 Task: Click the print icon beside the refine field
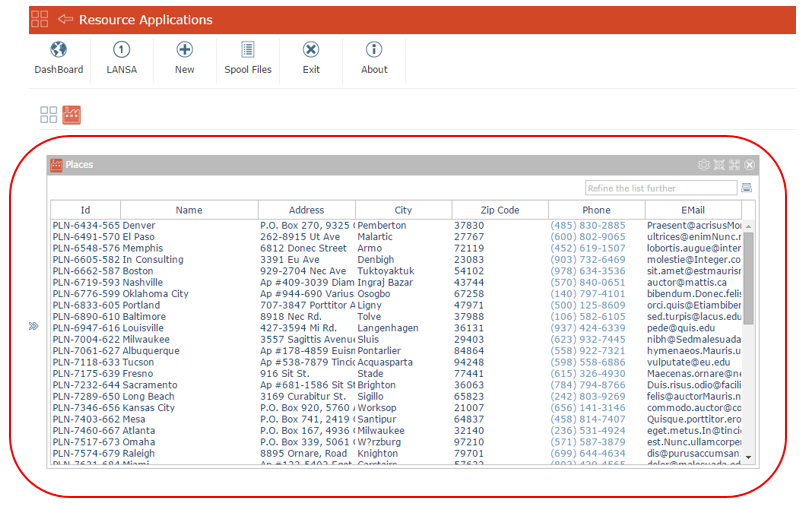pyautogui.click(x=746, y=188)
